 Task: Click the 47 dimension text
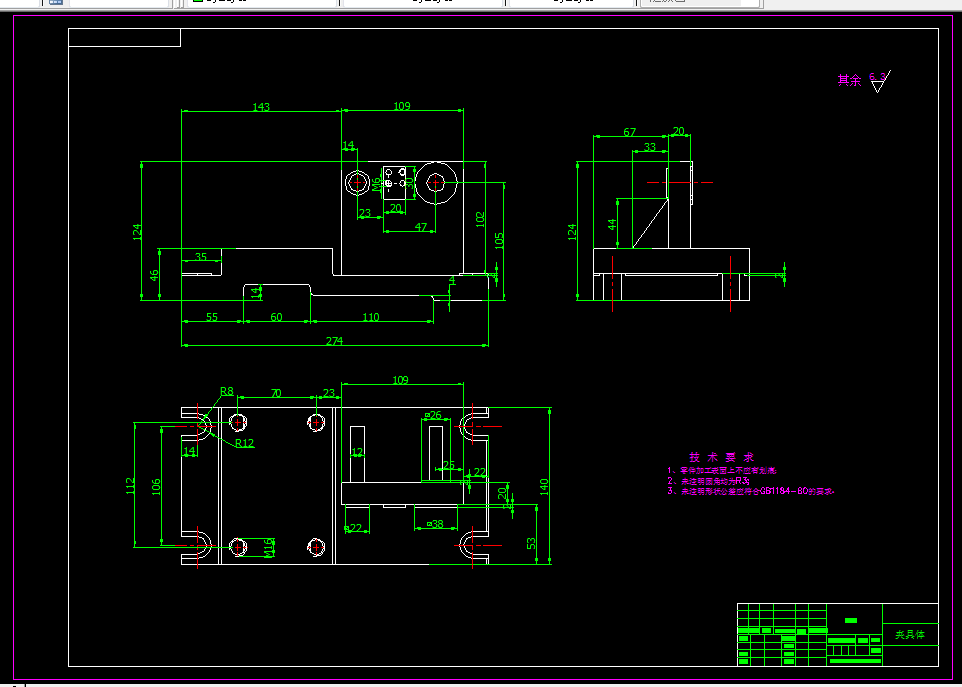[x=421, y=227]
